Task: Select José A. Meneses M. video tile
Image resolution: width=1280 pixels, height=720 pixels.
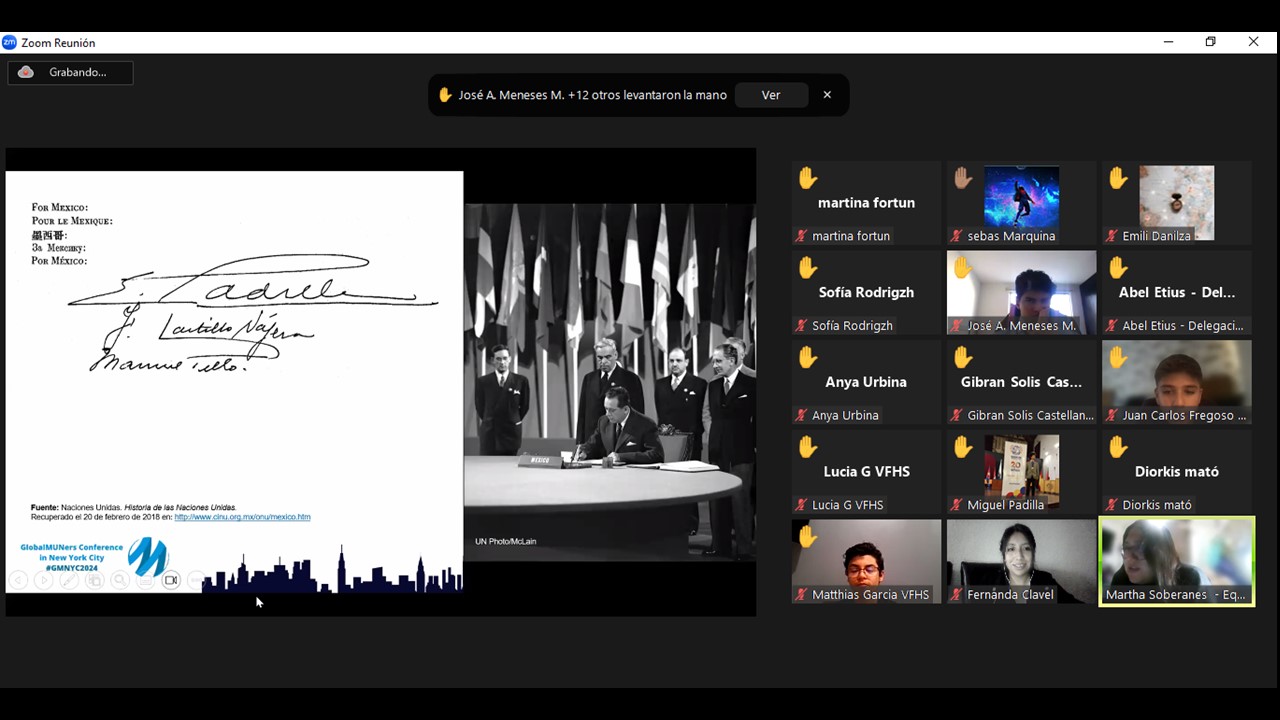Action: coord(1021,292)
